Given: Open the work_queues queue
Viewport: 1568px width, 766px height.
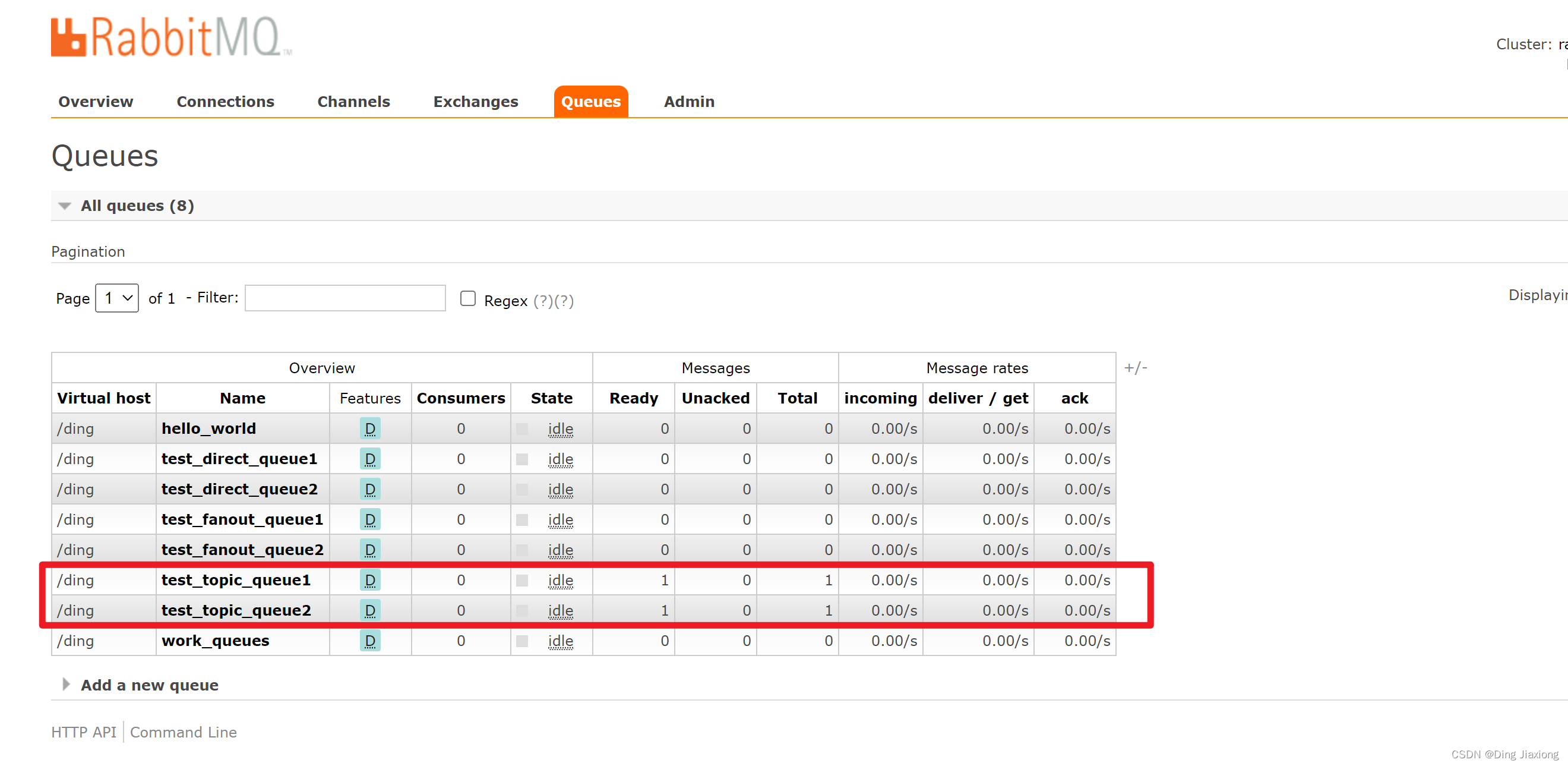Looking at the screenshot, I should tap(216, 641).
